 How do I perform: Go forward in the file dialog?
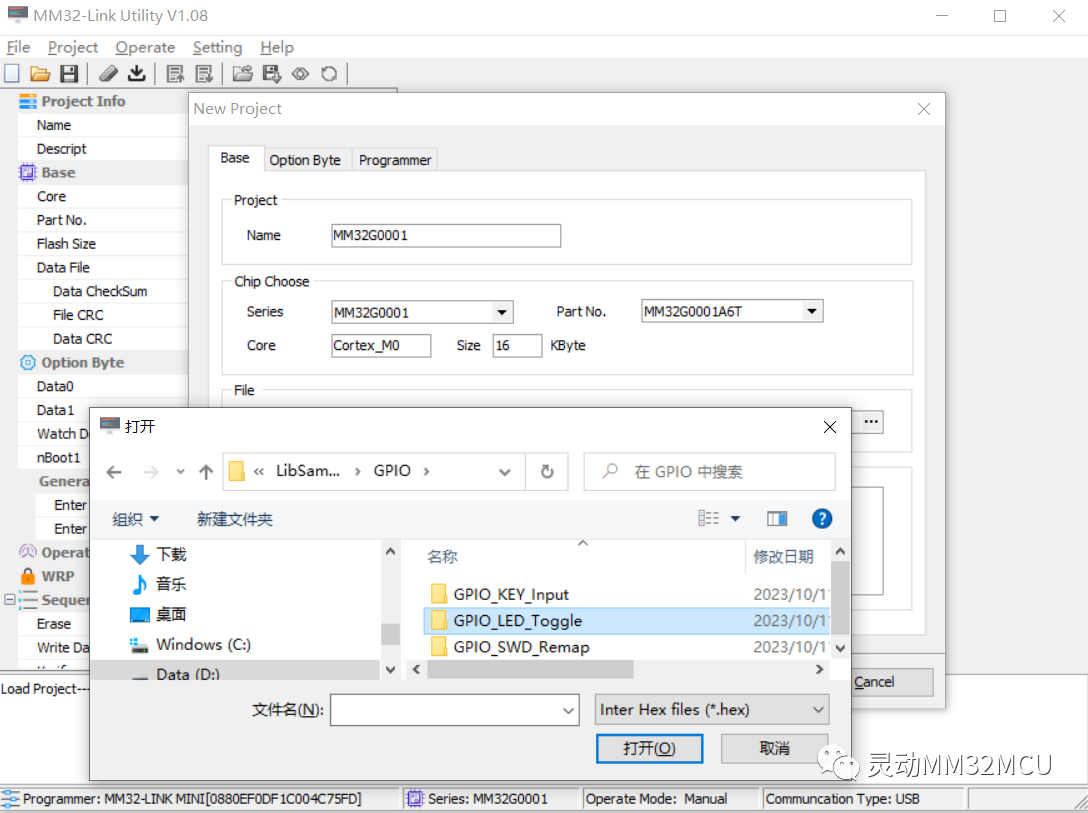click(151, 472)
